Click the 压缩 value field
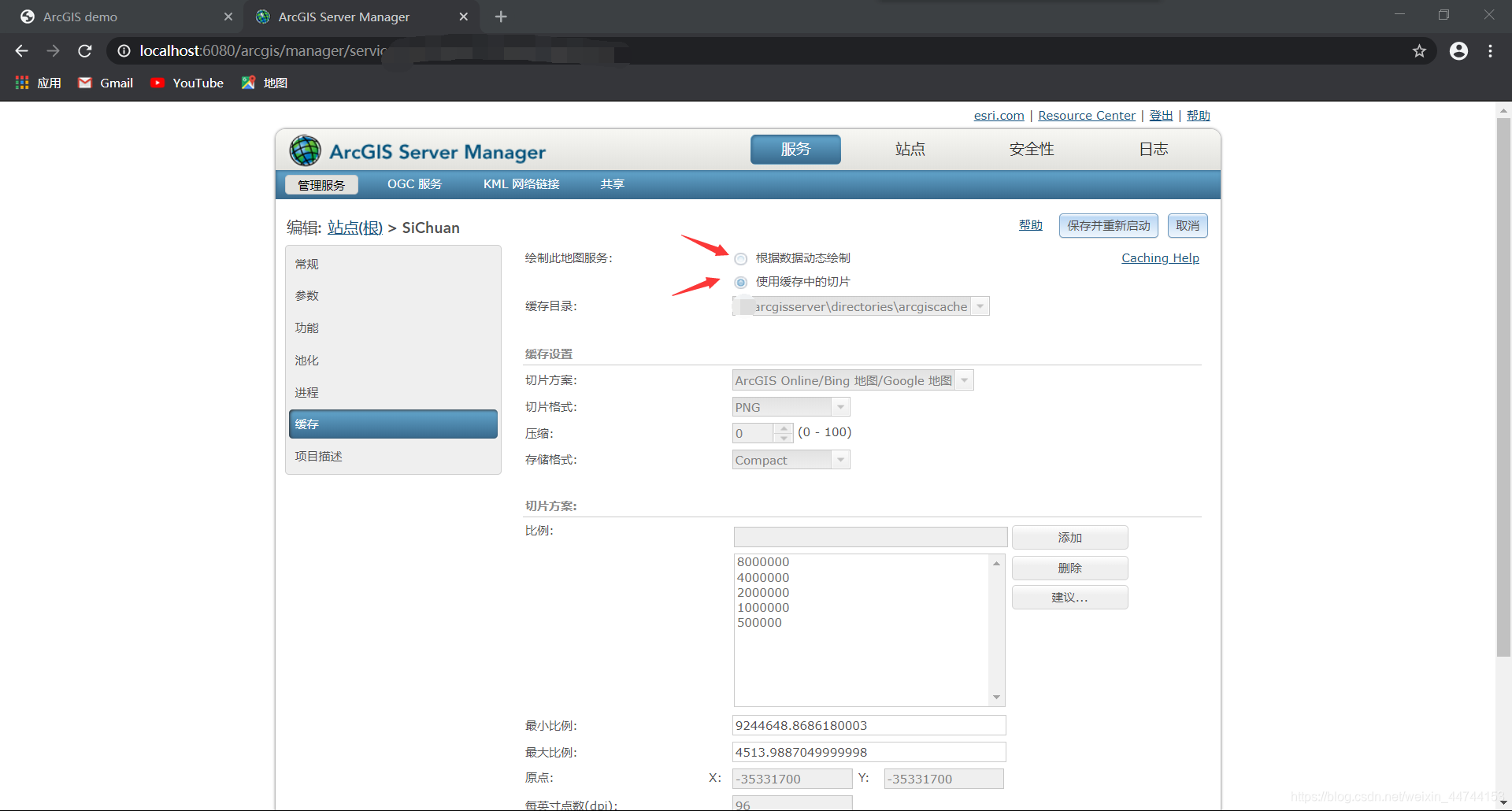This screenshot has width=1512, height=811. 754,433
